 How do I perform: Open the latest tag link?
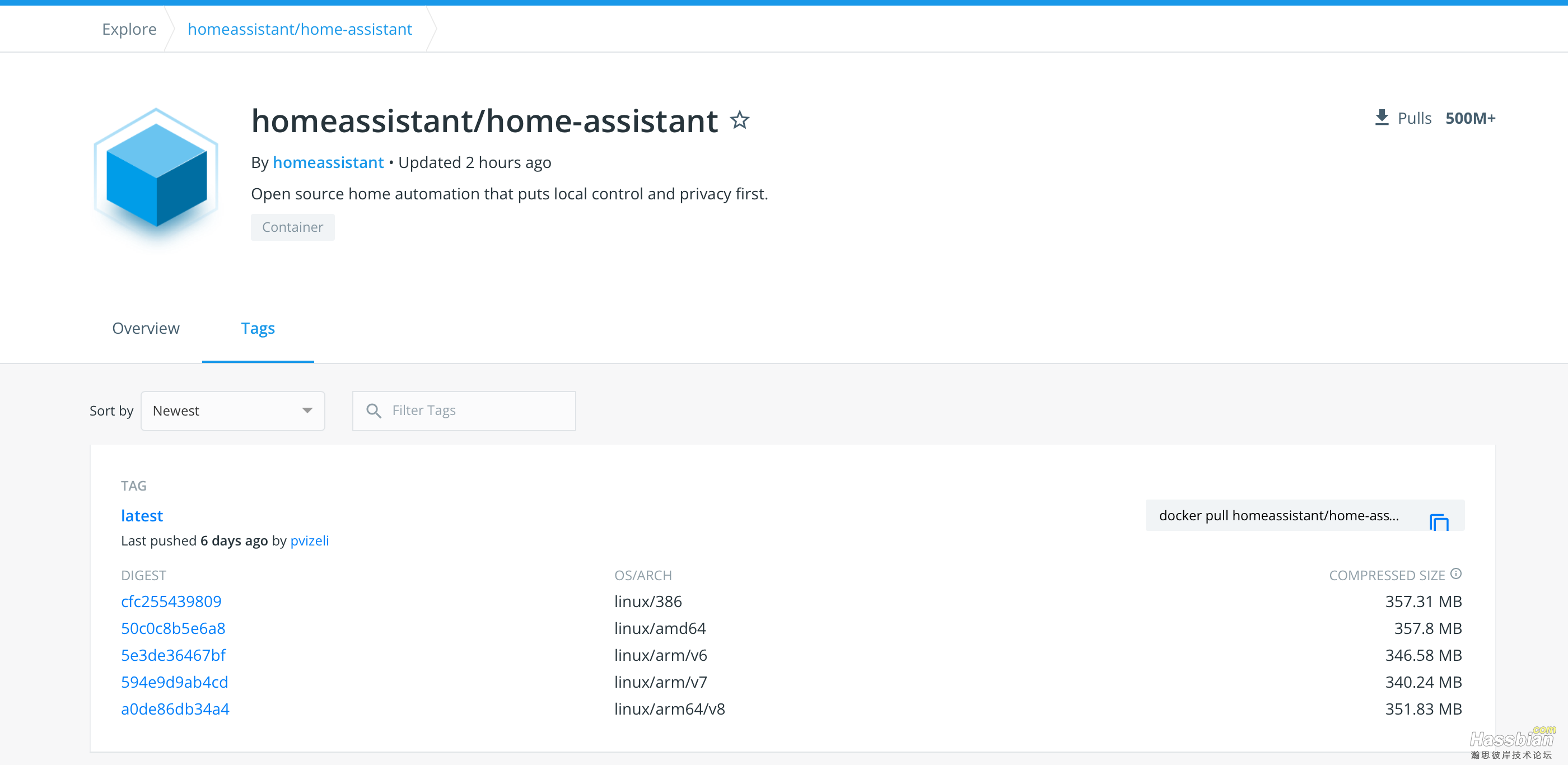[x=142, y=515]
